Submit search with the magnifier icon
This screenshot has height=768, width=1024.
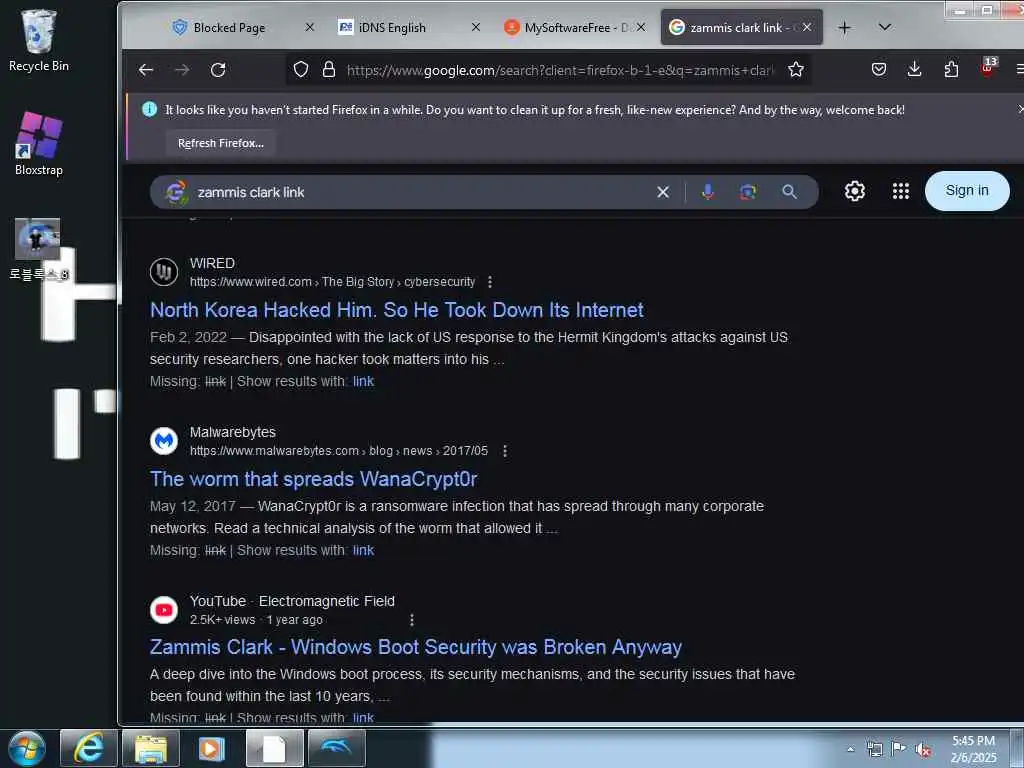click(x=789, y=192)
